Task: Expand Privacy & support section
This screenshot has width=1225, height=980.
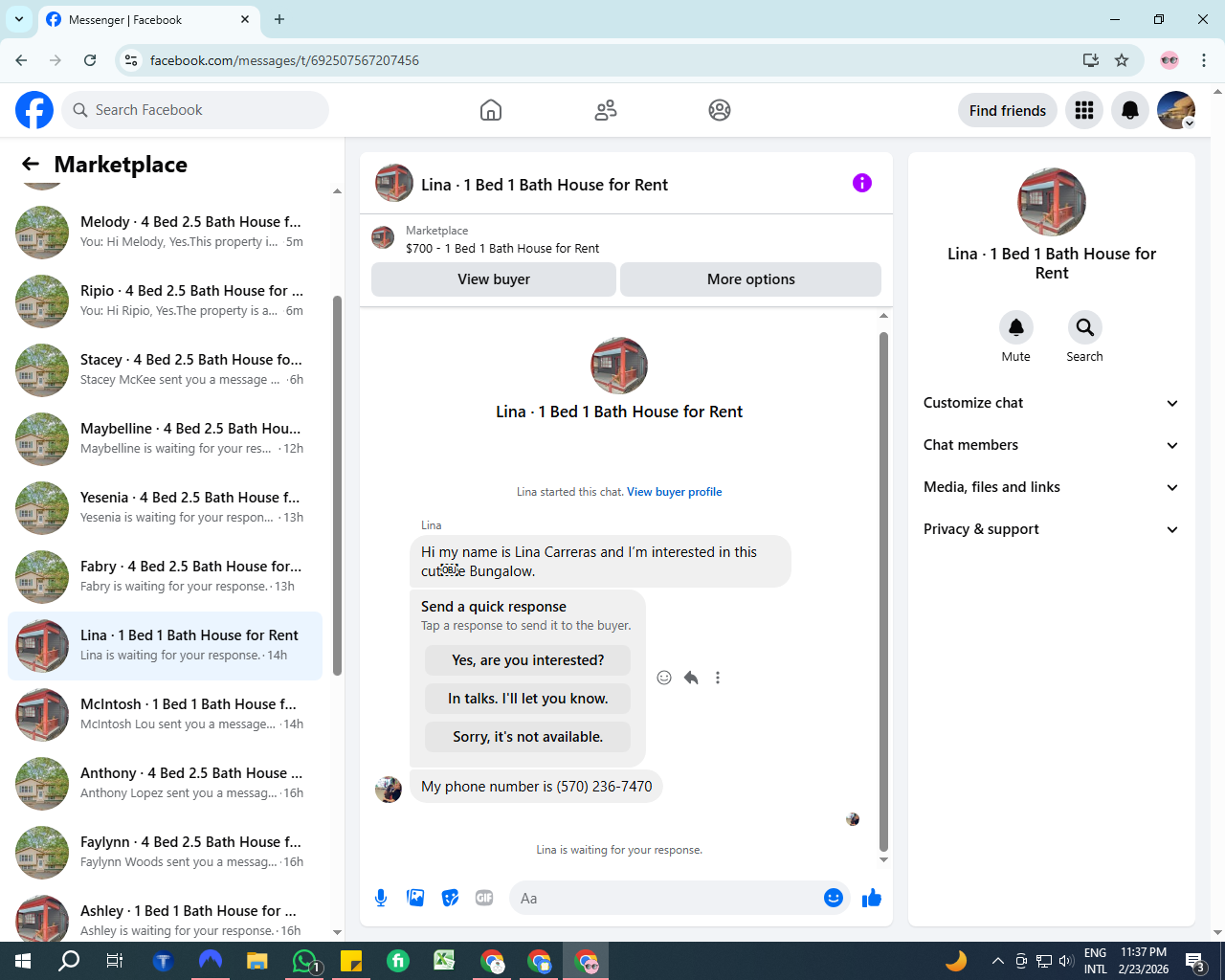Action: pos(1052,529)
